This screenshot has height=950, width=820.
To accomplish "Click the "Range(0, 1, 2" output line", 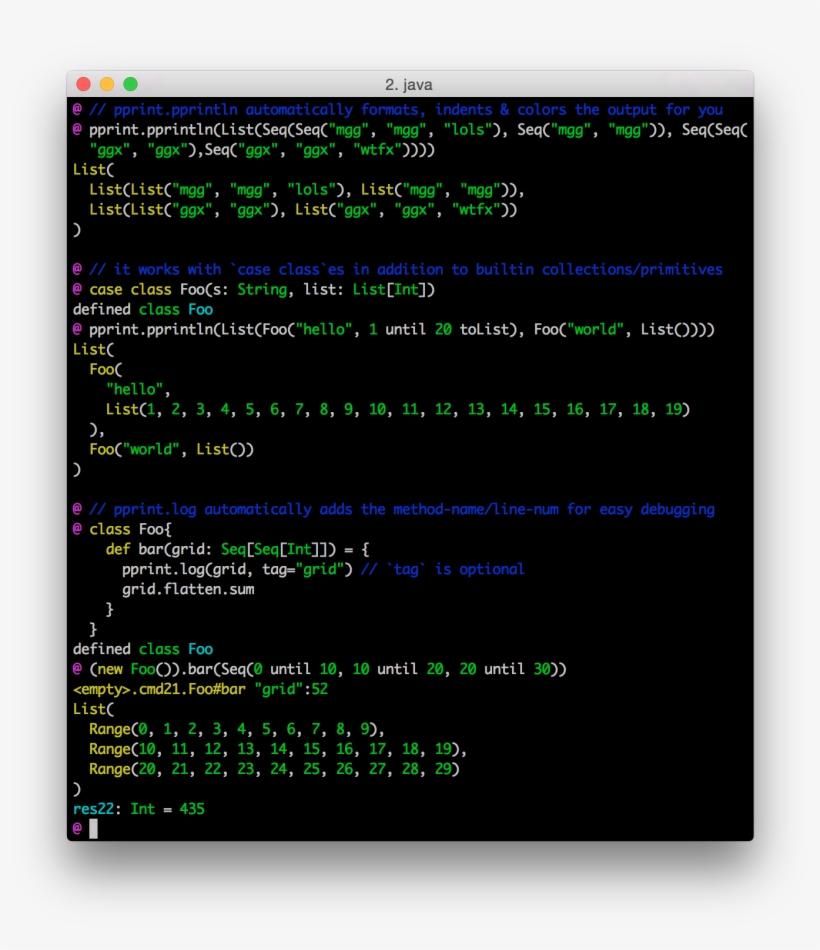I will pyautogui.click(x=237, y=729).
